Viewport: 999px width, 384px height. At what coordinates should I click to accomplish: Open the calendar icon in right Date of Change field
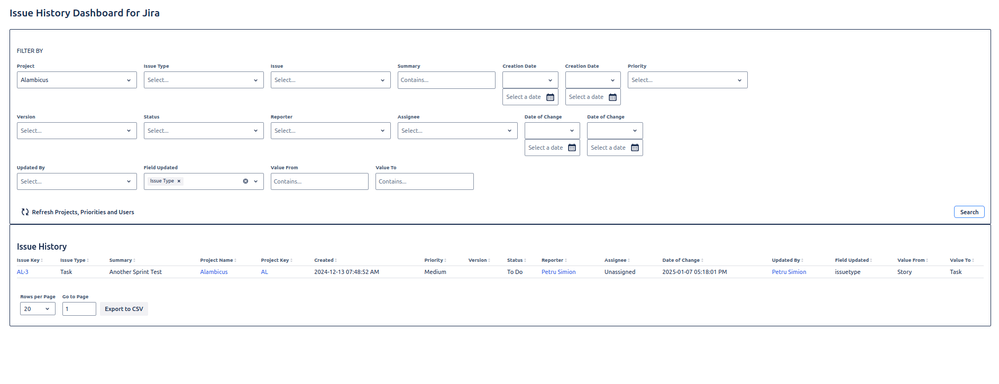(635, 148)
